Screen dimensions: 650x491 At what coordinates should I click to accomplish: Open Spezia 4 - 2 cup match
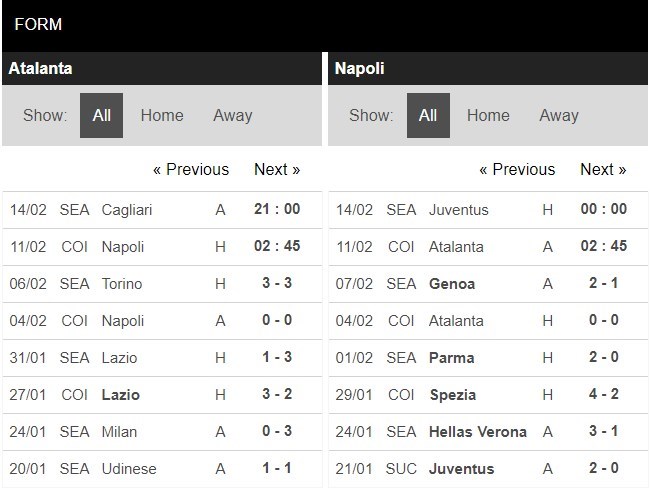(603, 395)
